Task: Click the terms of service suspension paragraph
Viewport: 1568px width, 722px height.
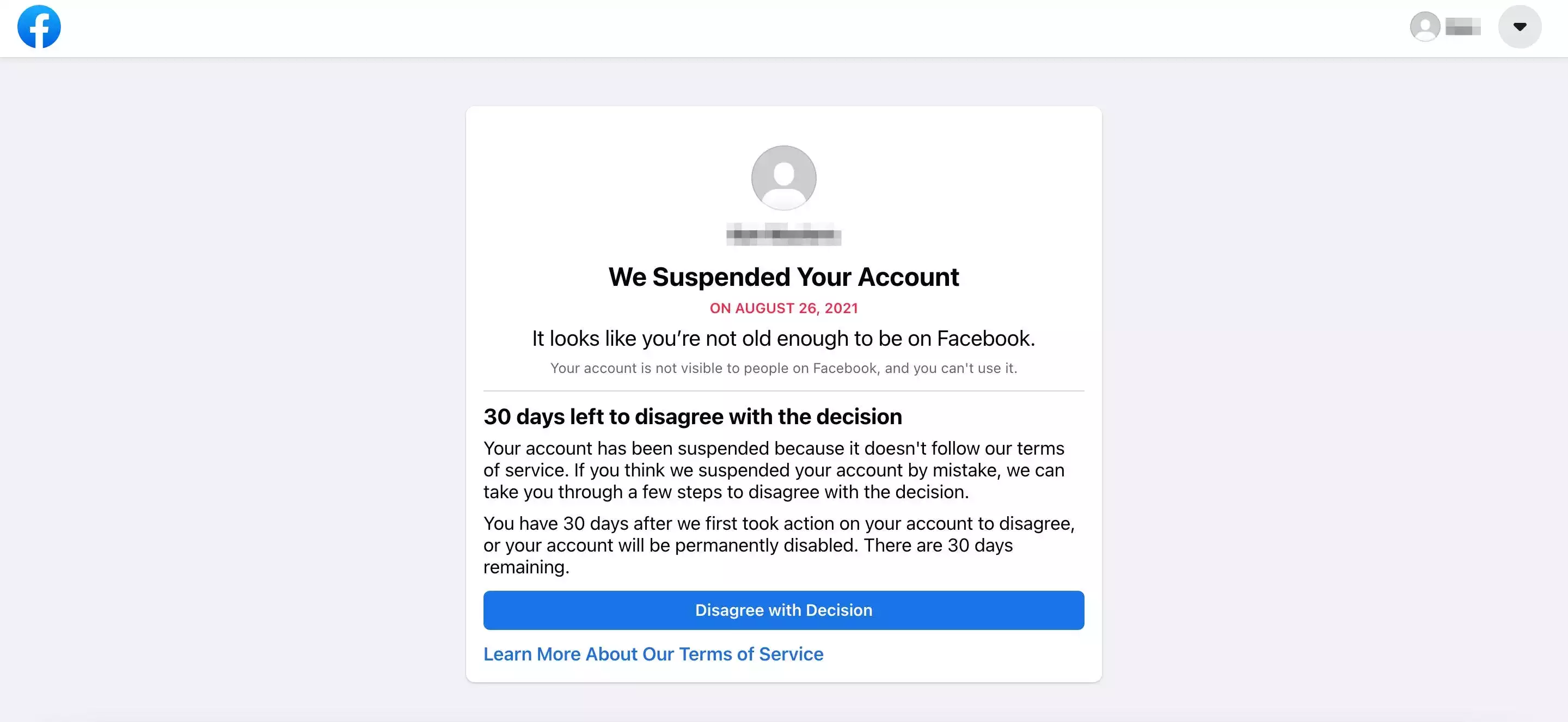Action: pos(774,470)
